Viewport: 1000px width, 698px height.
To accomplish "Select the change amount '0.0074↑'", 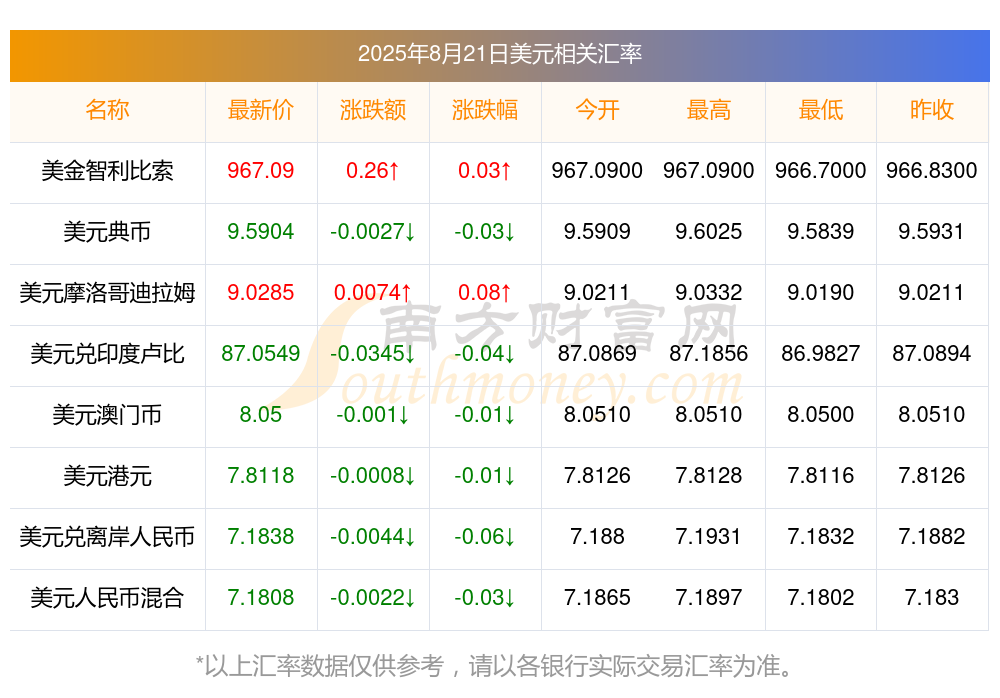I will [372, 293].
